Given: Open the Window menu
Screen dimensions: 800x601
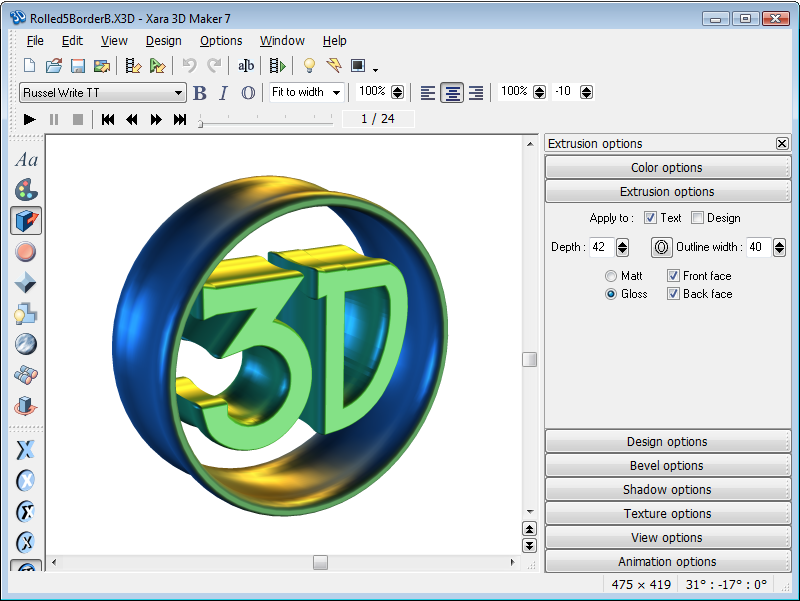Looking at the screenshot, I should coord(282,41).
